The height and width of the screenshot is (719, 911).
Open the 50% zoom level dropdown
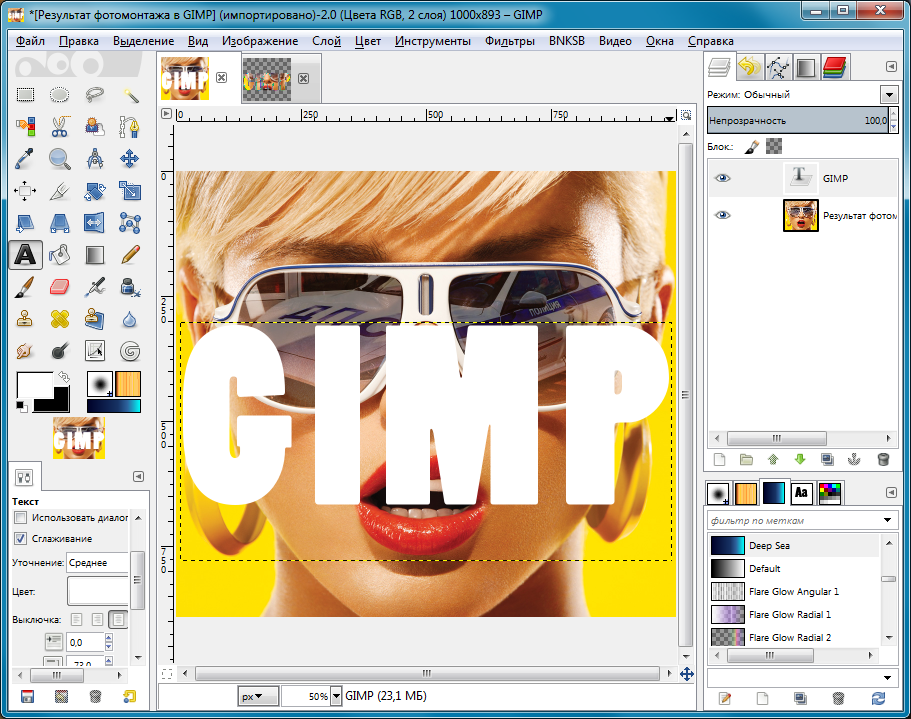click(x=336, y=696)
